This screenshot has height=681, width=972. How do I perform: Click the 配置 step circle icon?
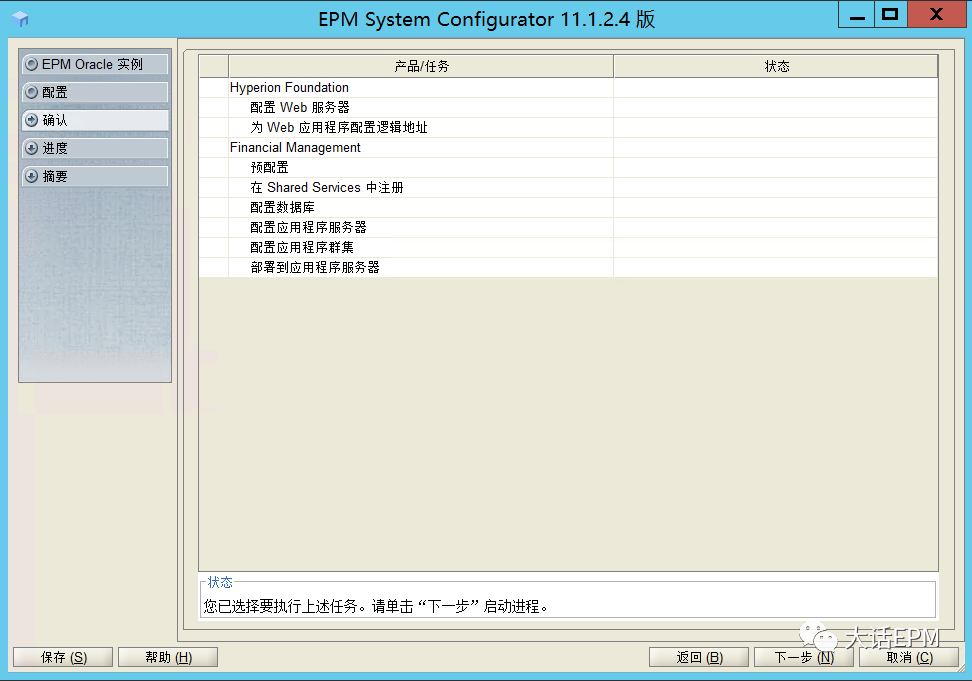click(x=31, y=92)
